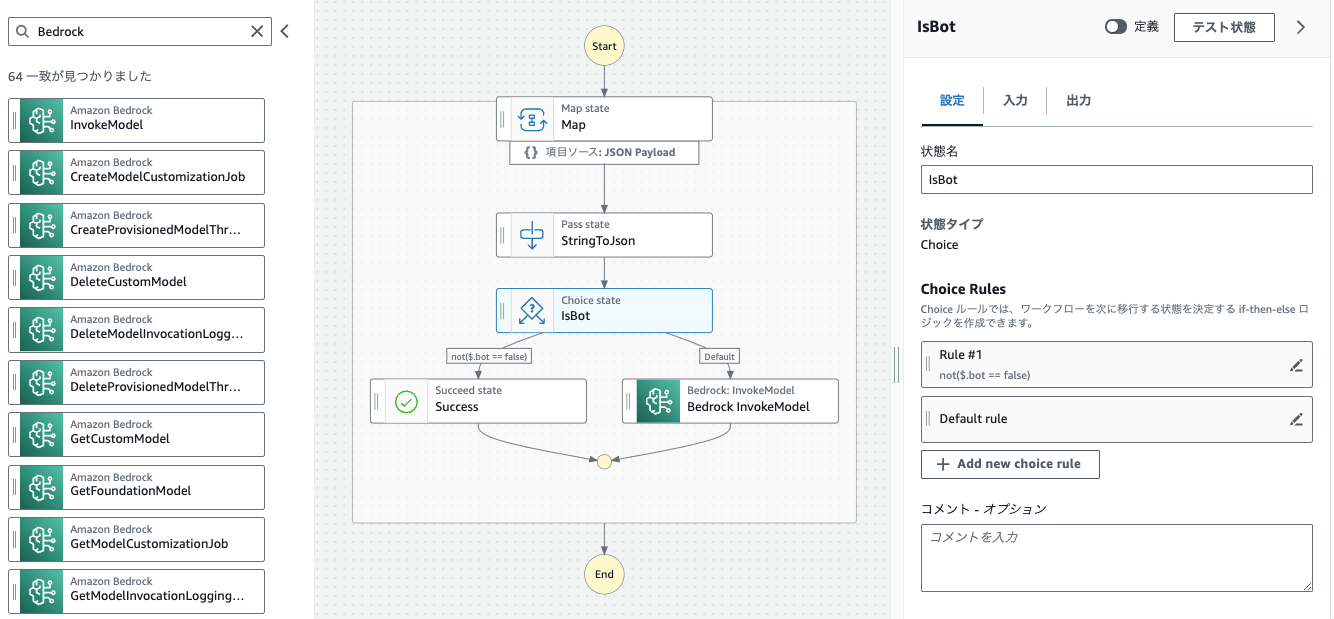The height and width of the screenshot is (619, 1334).
Task: Click the merge point circle below branches
Action: [603, 462]
